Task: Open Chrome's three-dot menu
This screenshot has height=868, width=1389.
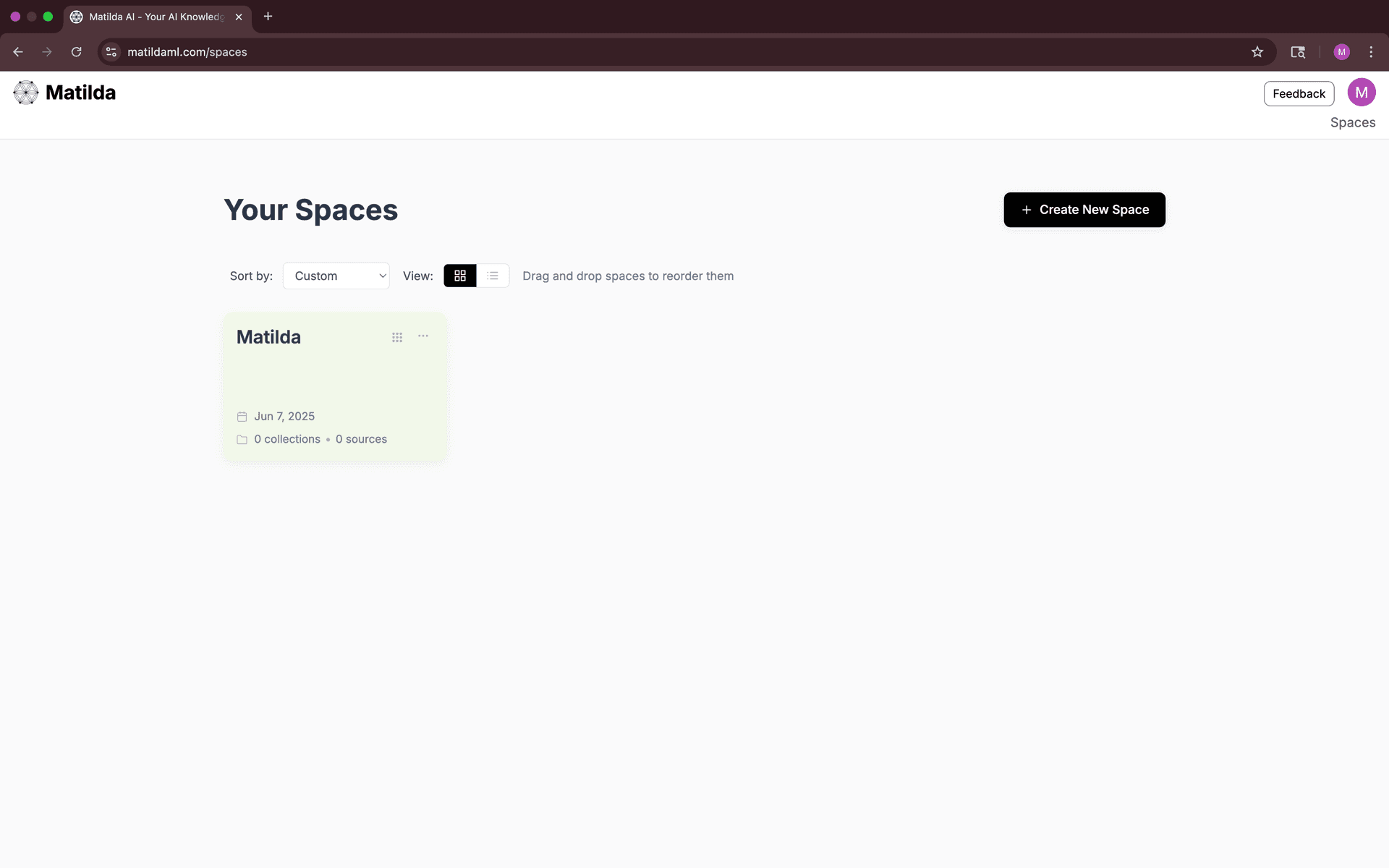Action: click(x=1372, y=51)
